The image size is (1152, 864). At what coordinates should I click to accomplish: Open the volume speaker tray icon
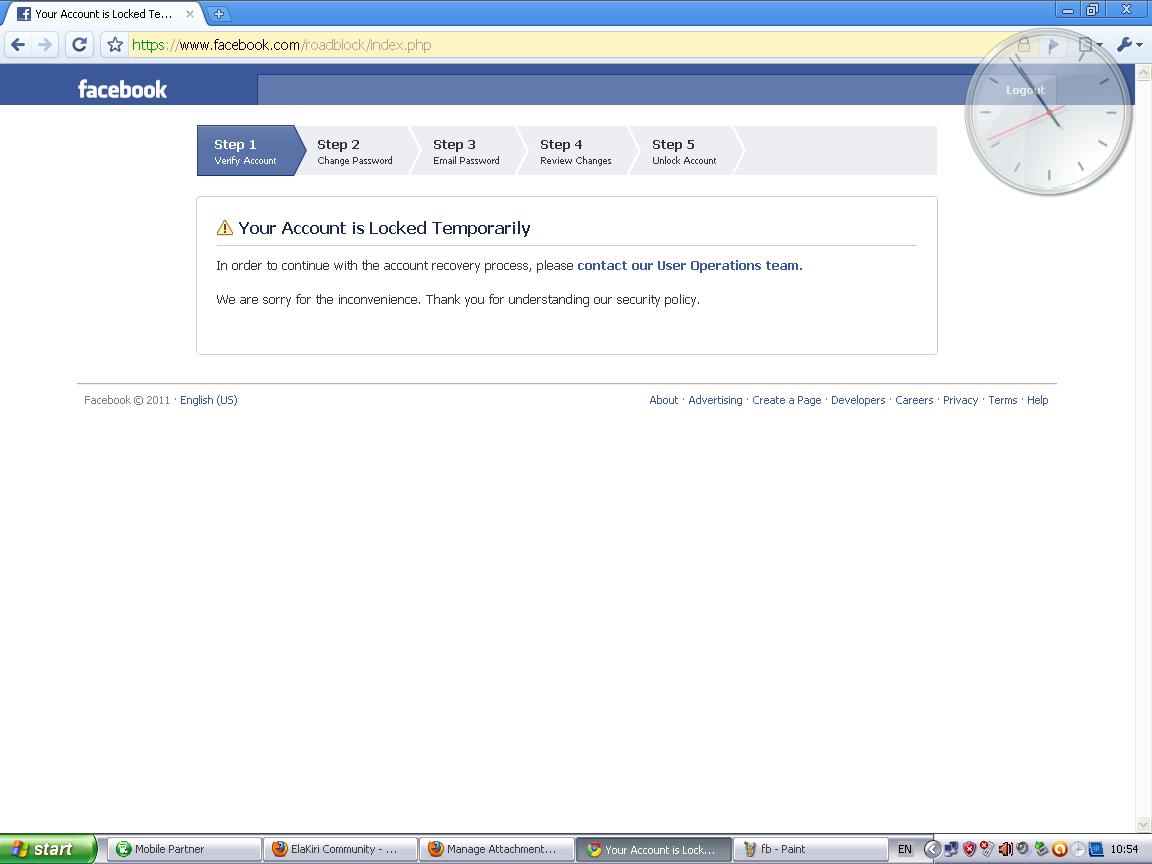1005,849
